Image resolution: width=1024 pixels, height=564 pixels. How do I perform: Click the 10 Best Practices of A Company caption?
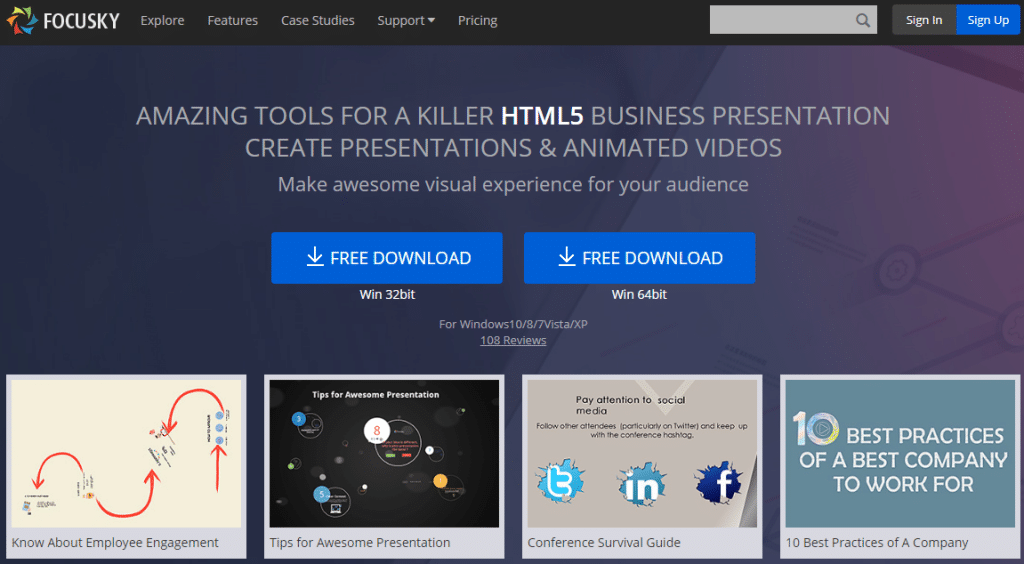[x=876, y=542]
